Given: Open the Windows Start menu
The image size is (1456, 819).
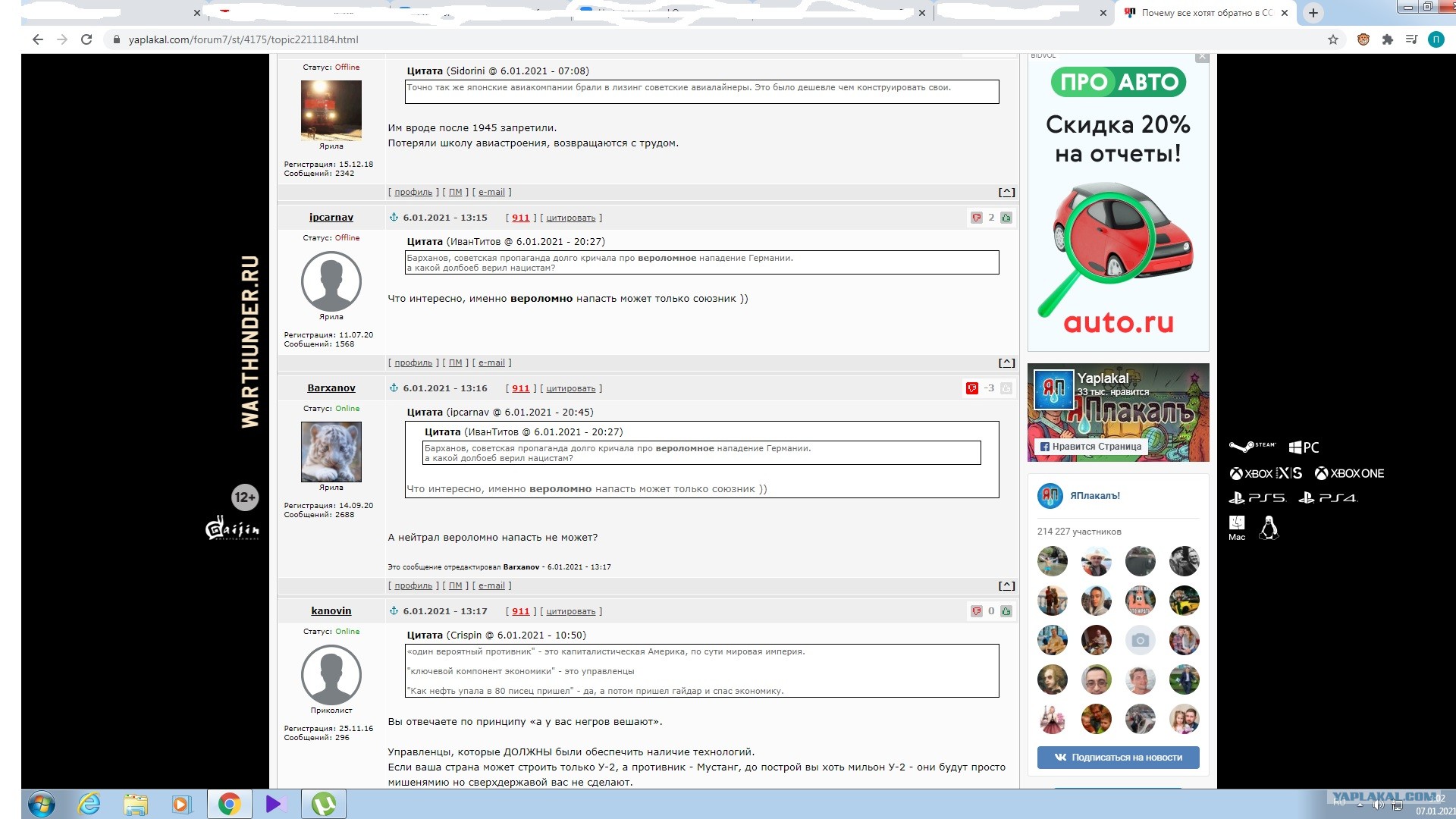Looking at the screenshot, I should tap(41, 804).
